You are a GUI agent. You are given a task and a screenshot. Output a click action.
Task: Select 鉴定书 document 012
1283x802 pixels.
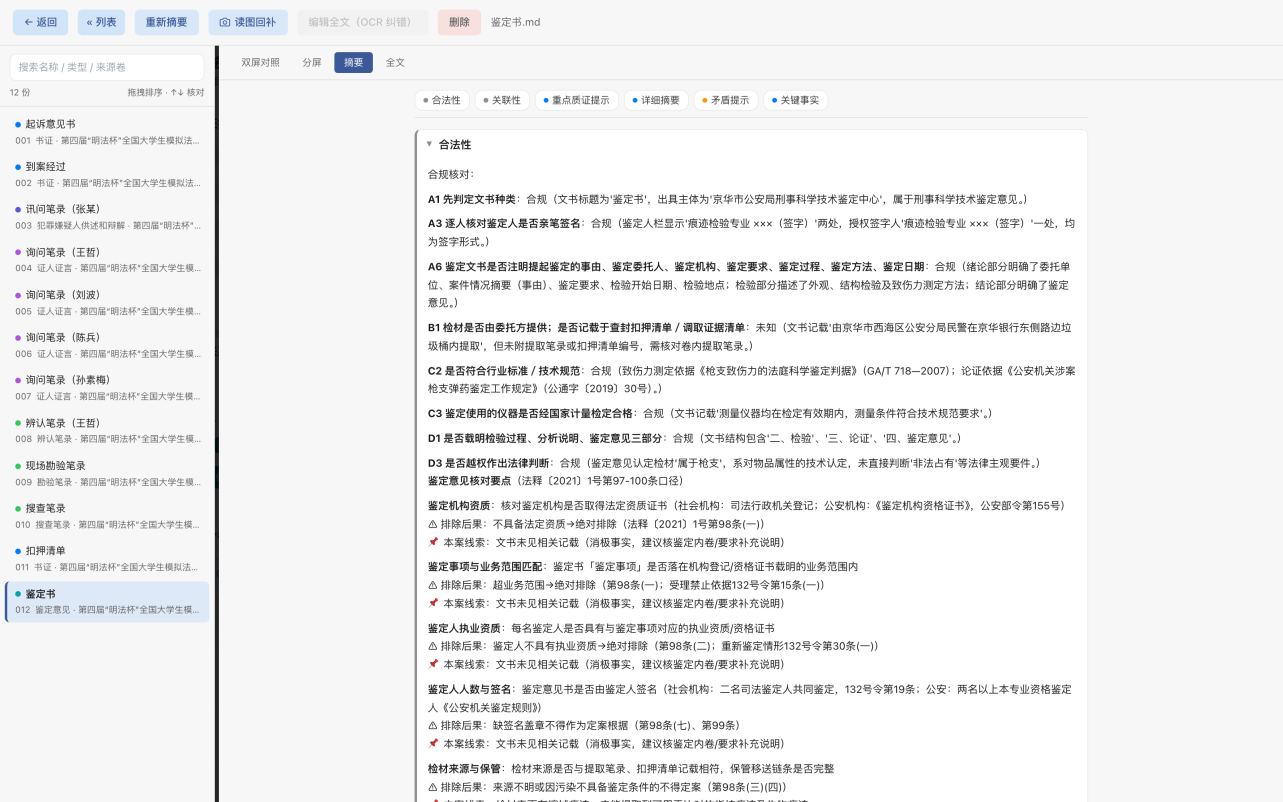[107, 601]
